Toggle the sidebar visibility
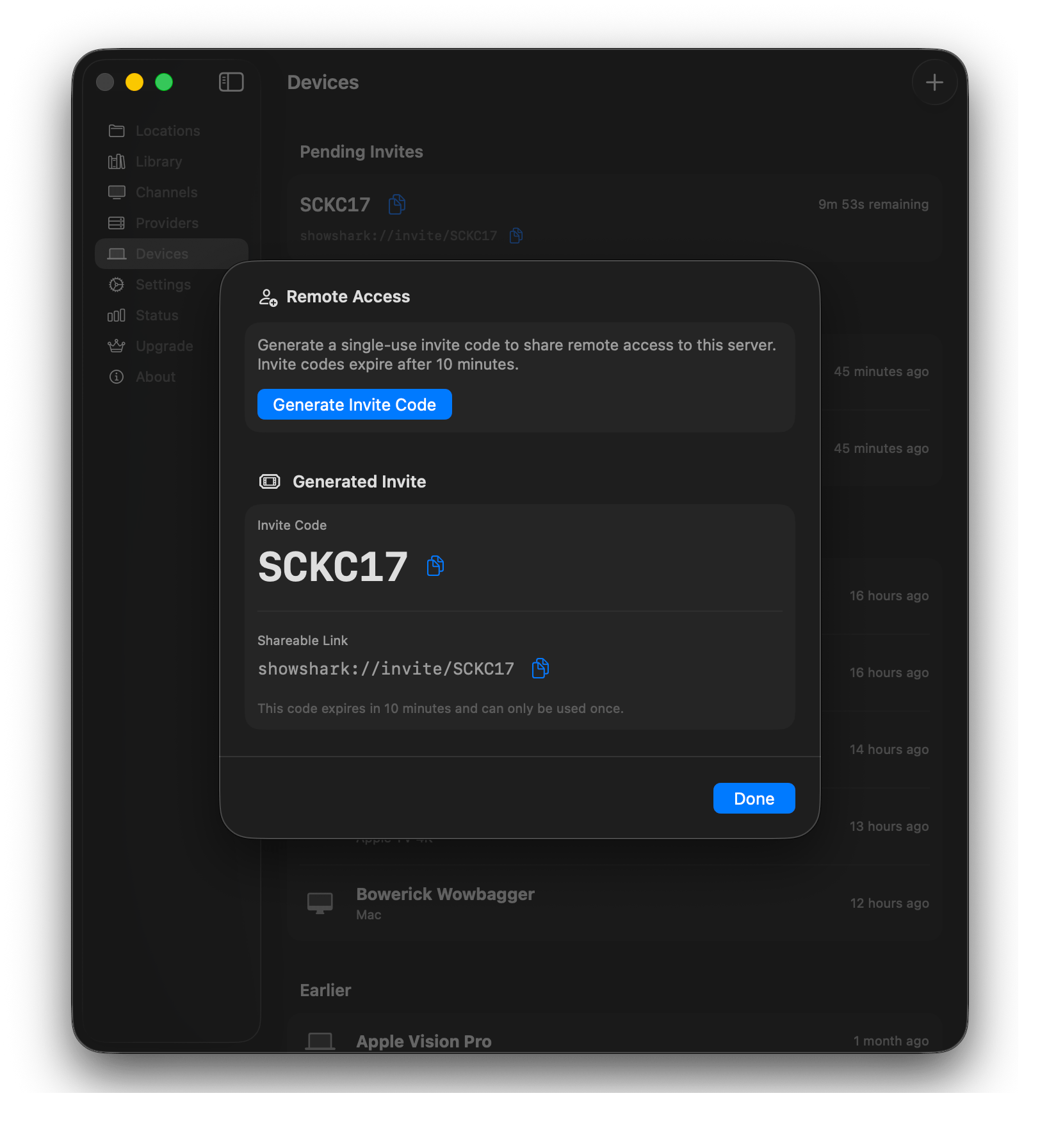This screenshot has width=1040, height=1148. [x=231, y=82]
